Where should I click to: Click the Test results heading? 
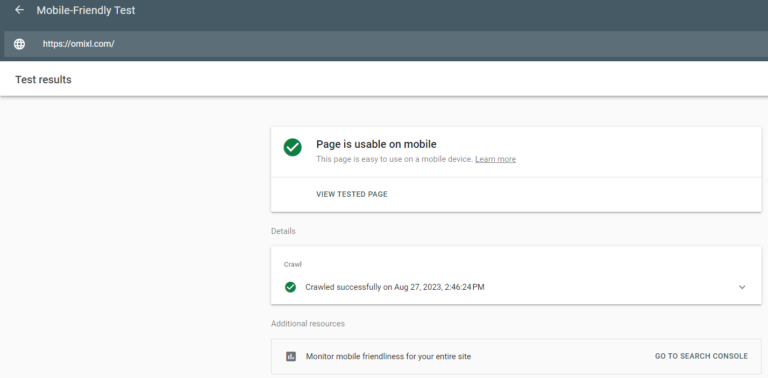point(43,79)
